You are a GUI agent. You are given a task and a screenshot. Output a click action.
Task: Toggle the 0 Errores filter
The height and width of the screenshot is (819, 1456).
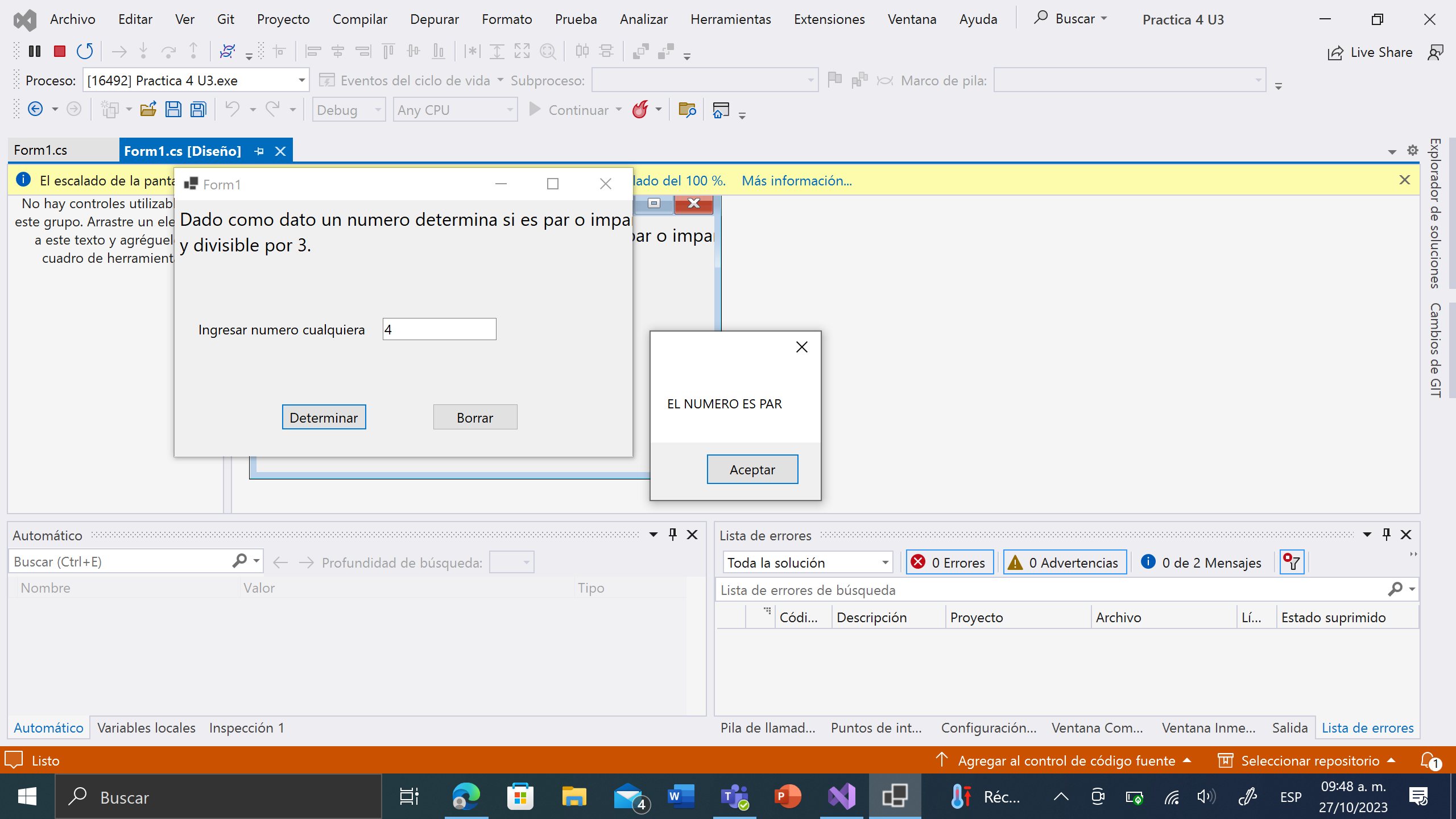click(949, 562)
